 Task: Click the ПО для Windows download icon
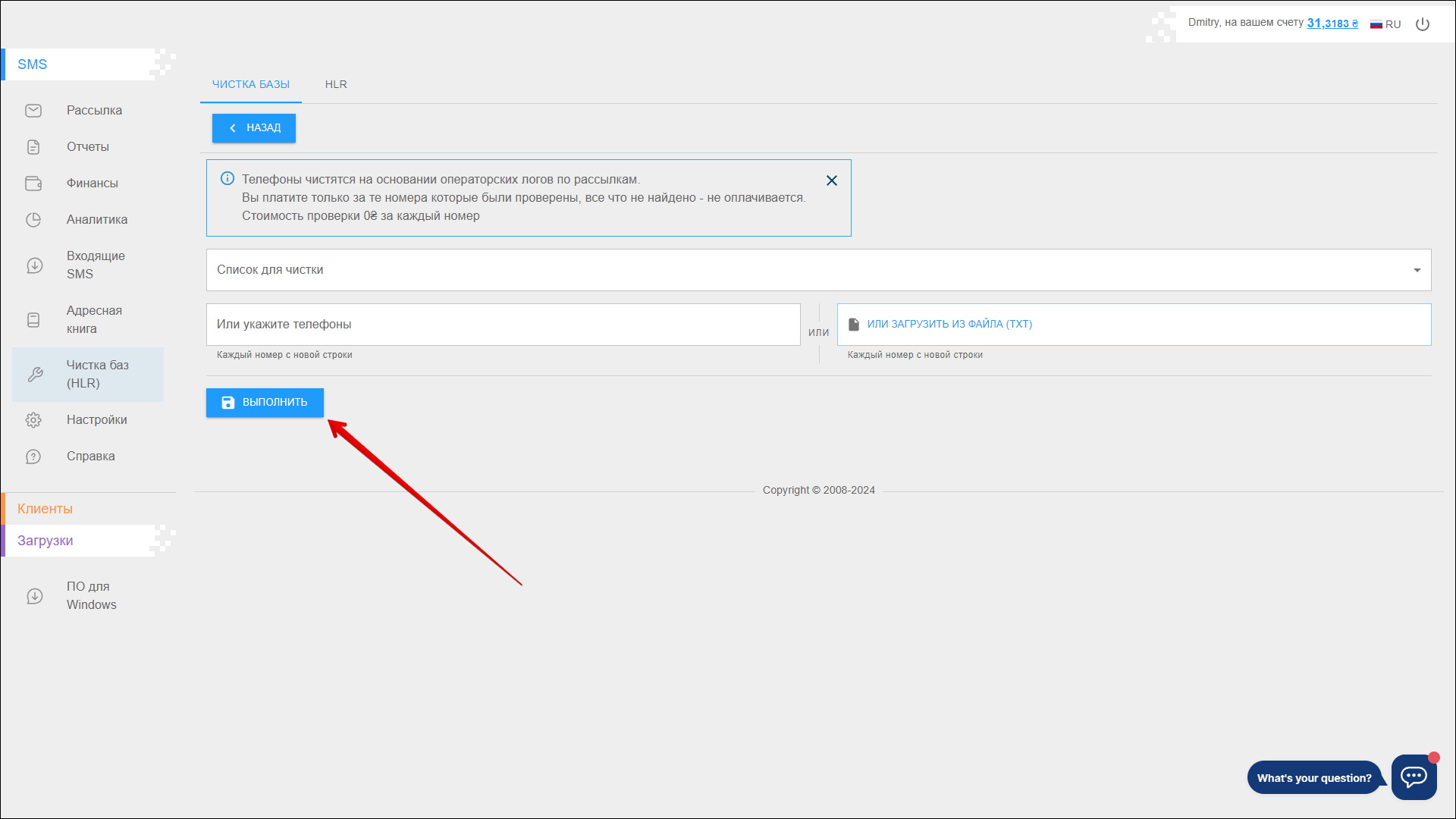point(35,596)
